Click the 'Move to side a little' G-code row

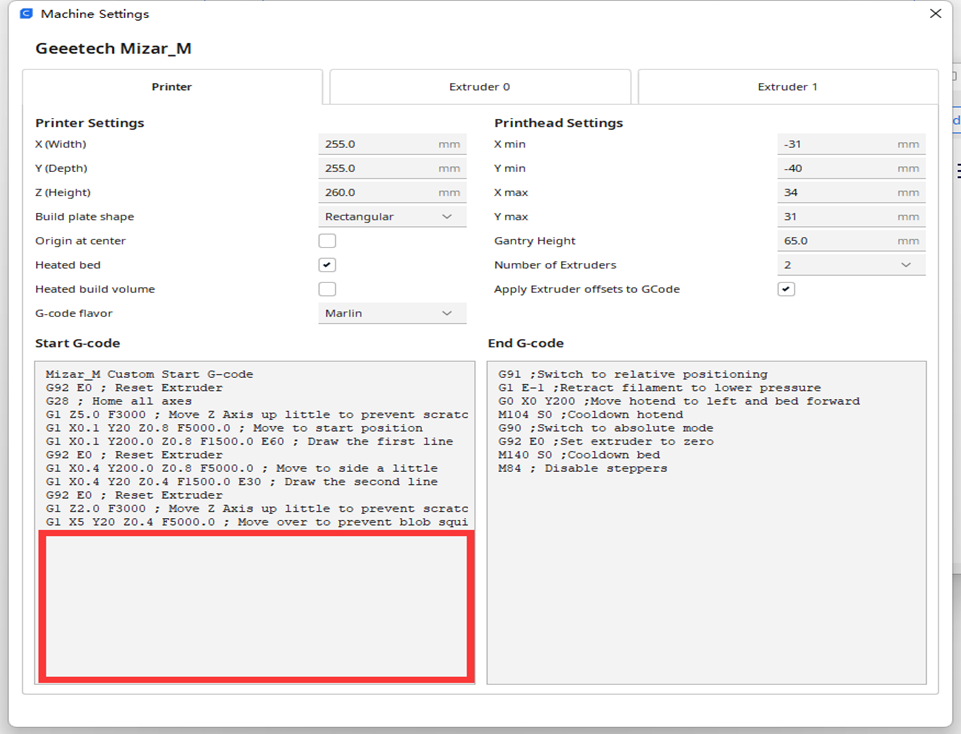pyautogui.click(x=242, y=469)
